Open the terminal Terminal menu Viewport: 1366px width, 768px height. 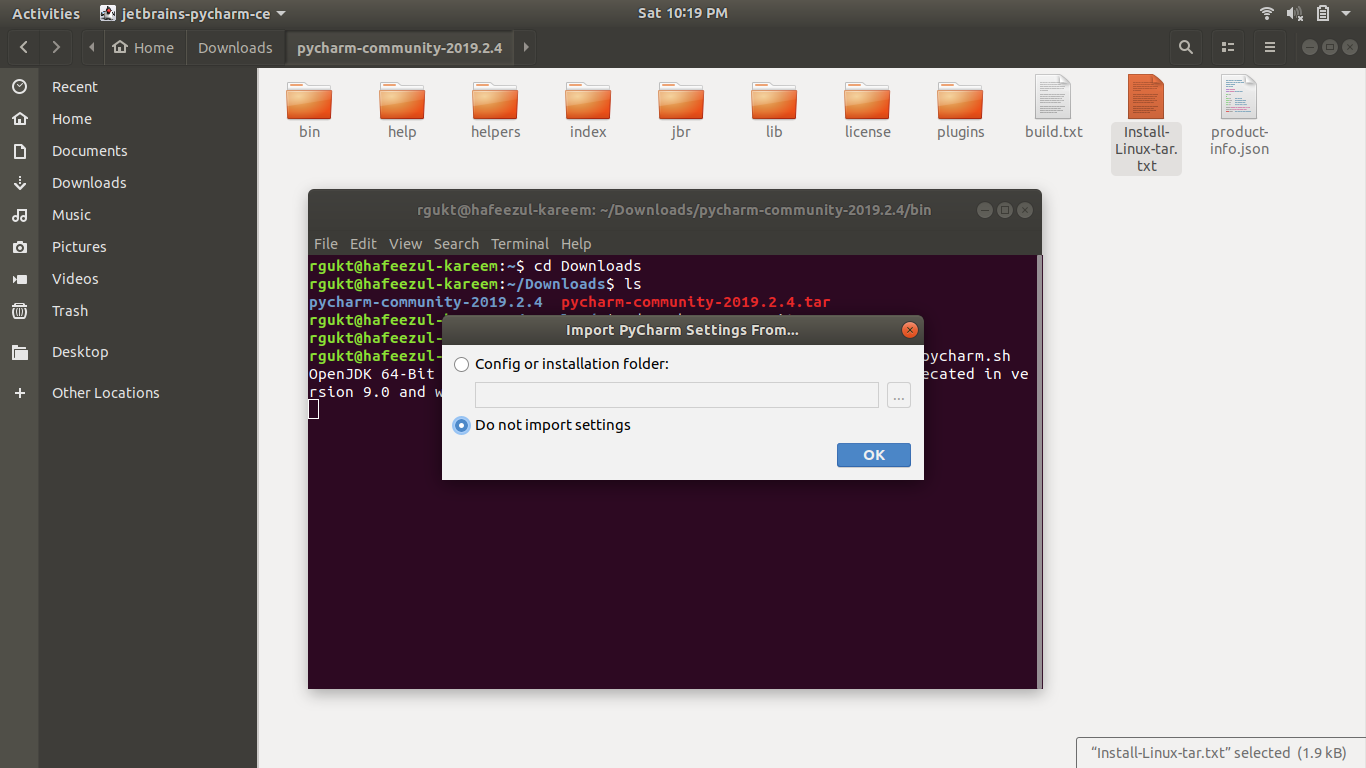[519, 244]
